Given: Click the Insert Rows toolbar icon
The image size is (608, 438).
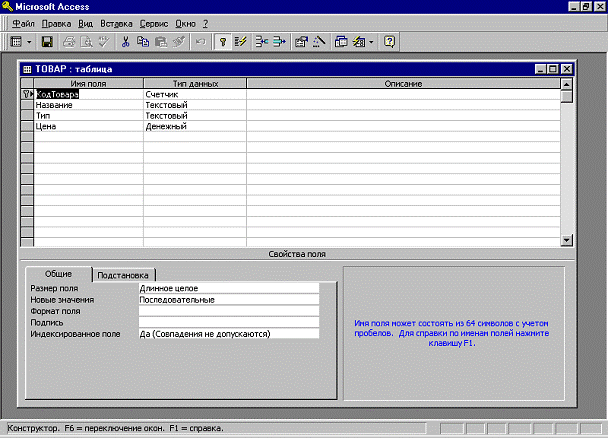Looking at the screenshot, I should (x=262, y=42).
